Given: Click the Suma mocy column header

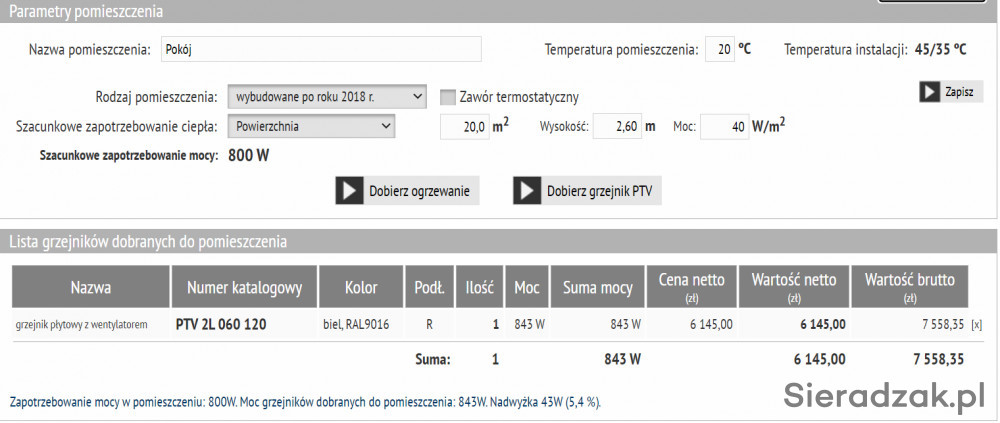Looking at the screenshot, I should [597, 288].
